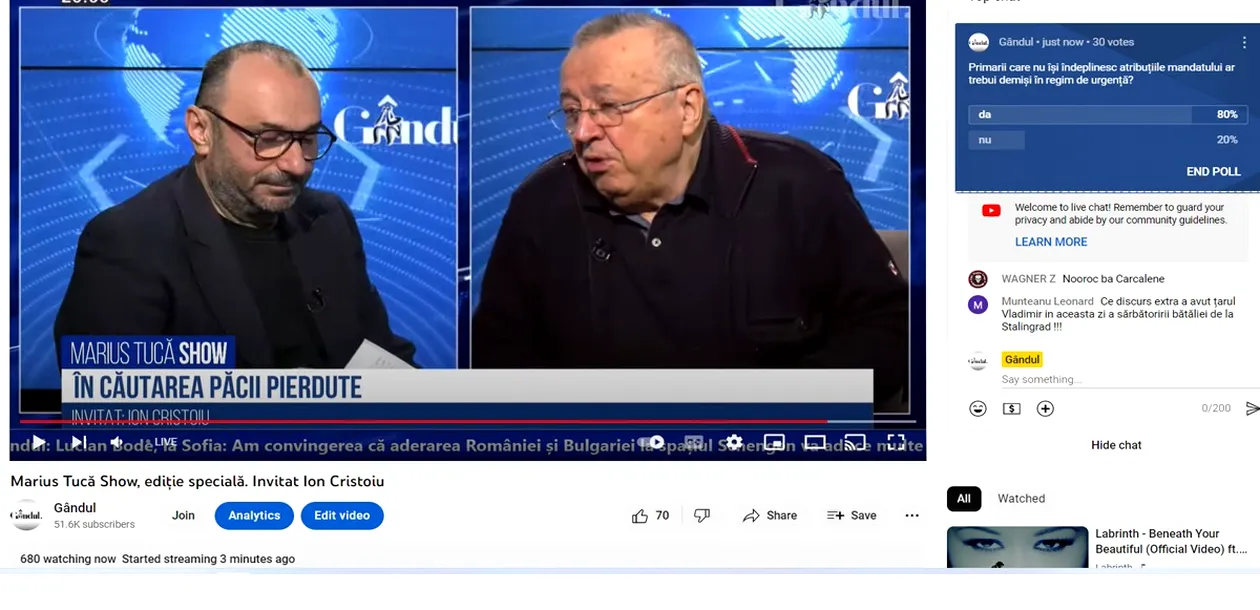Open more actions menu beside Save
Screen dimensions: 1260x610
click(x=912, y=516)
